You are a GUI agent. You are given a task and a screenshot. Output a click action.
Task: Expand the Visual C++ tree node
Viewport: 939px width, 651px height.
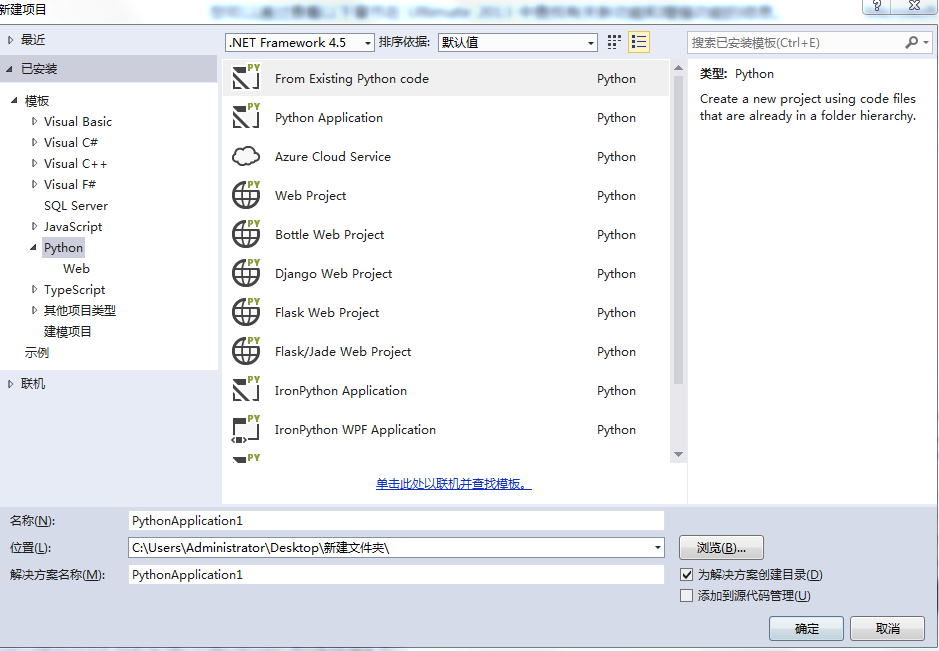coord(34,163)
